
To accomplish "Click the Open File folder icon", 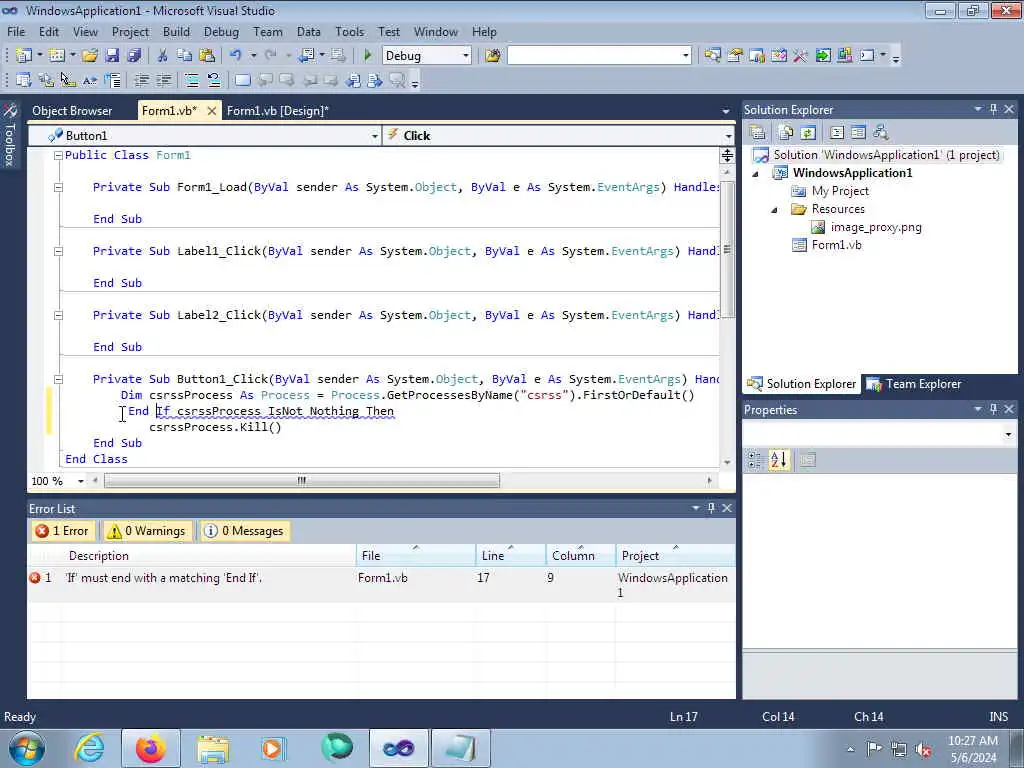I will (x=90, y=56).
